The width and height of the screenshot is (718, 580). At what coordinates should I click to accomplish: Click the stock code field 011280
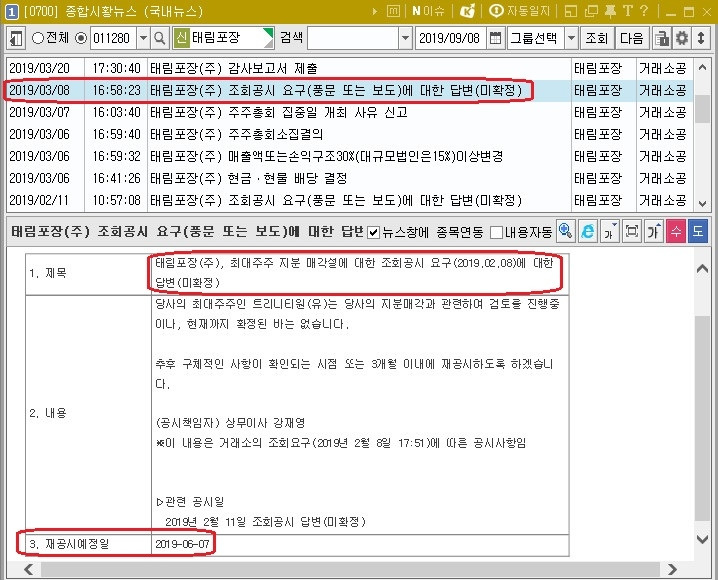(x=114, y=38)
